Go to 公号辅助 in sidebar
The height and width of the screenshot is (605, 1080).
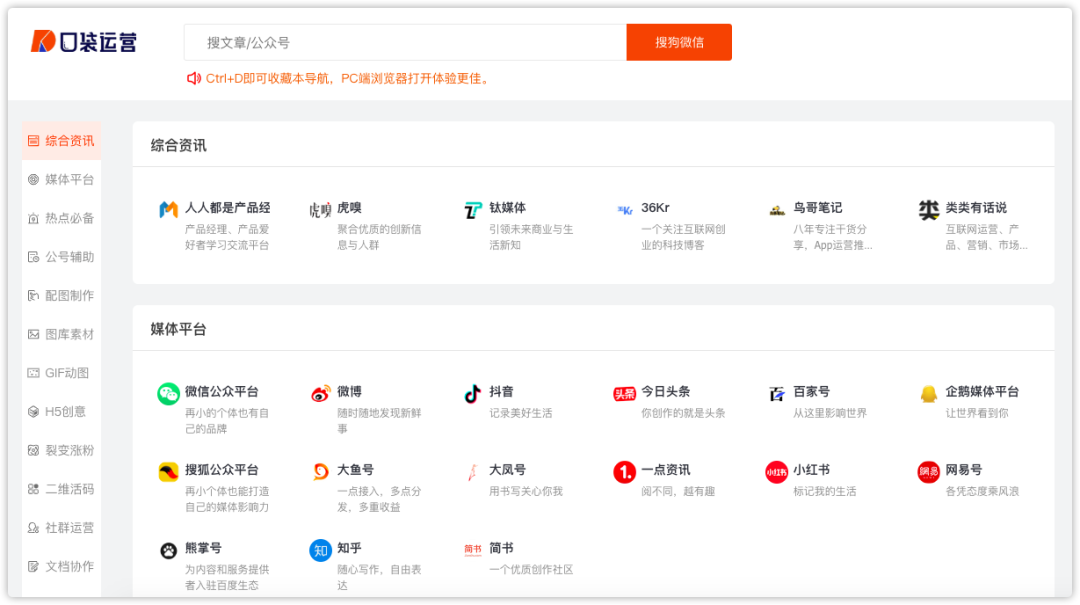coord(61,256)
